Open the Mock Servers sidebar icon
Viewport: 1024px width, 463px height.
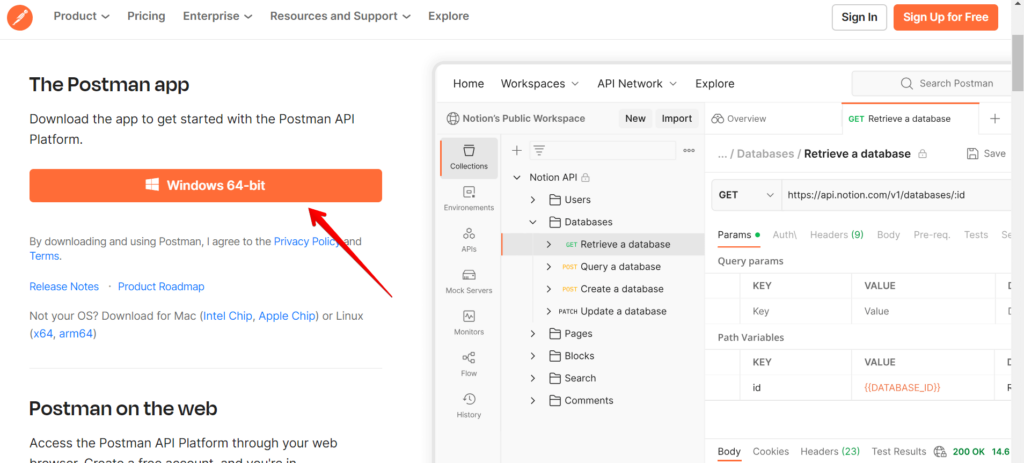tap(468, 281)
